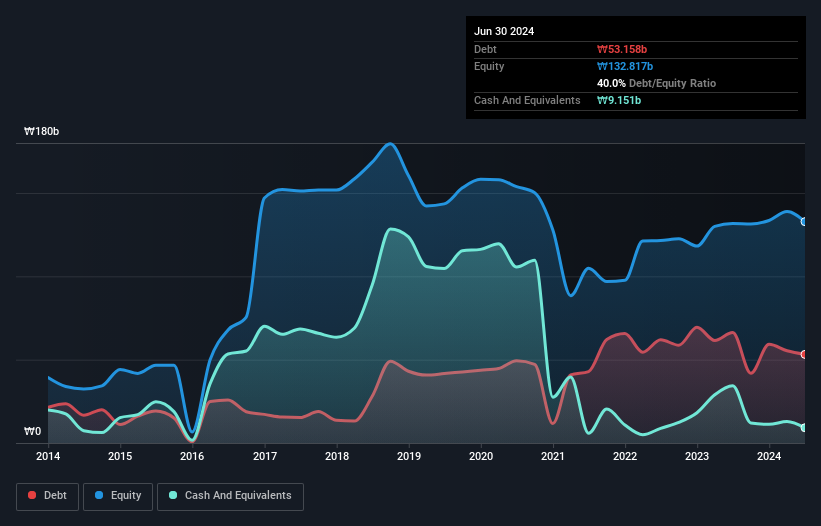Click the 2022 x-axis label

coord(625,456)
